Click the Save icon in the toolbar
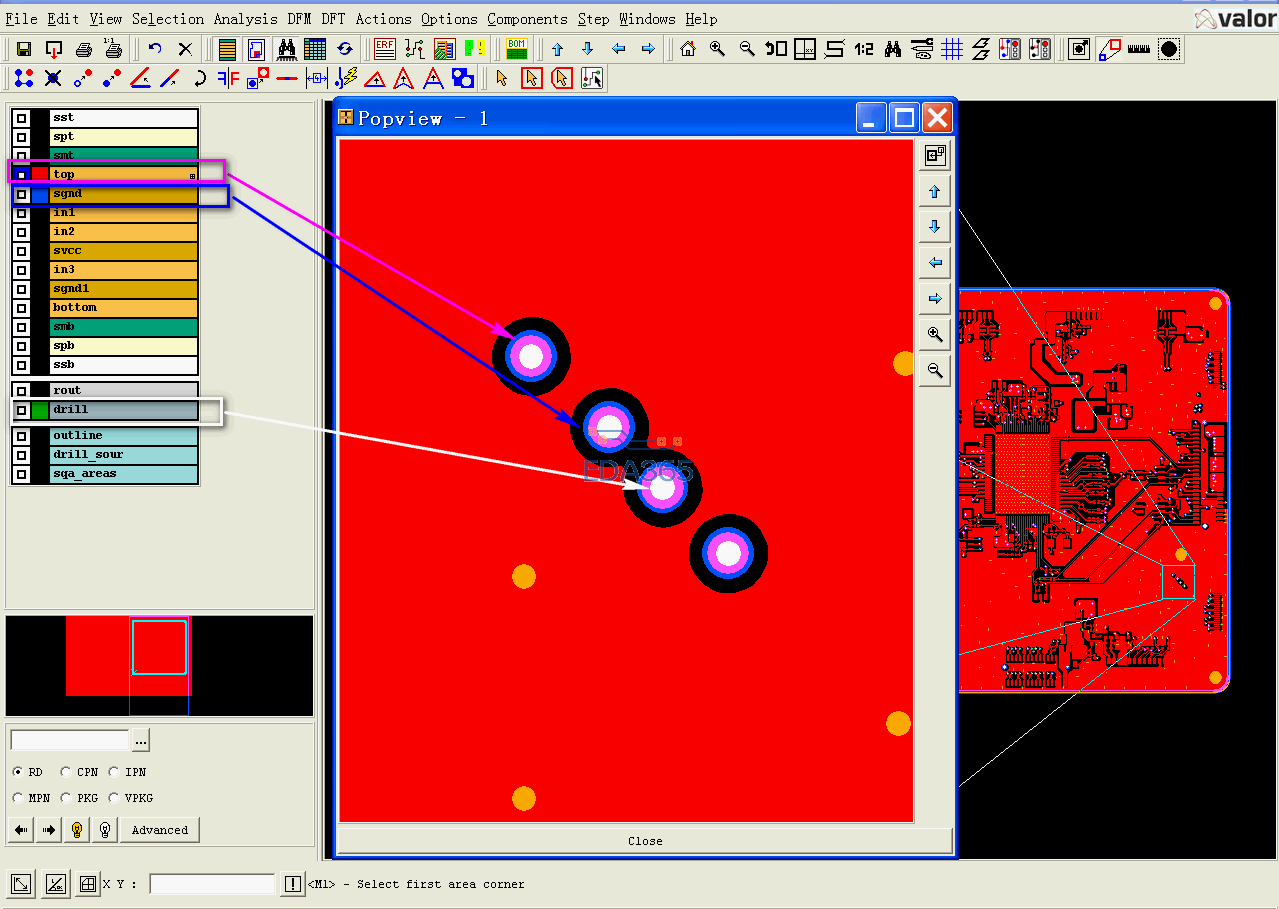1279x909 pixels. 24,49
